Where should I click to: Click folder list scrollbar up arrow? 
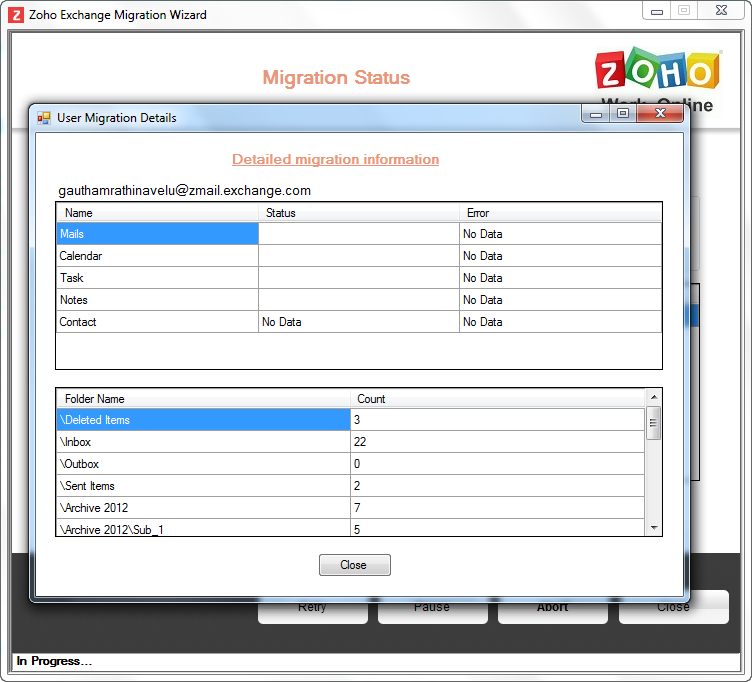[654, 397]
